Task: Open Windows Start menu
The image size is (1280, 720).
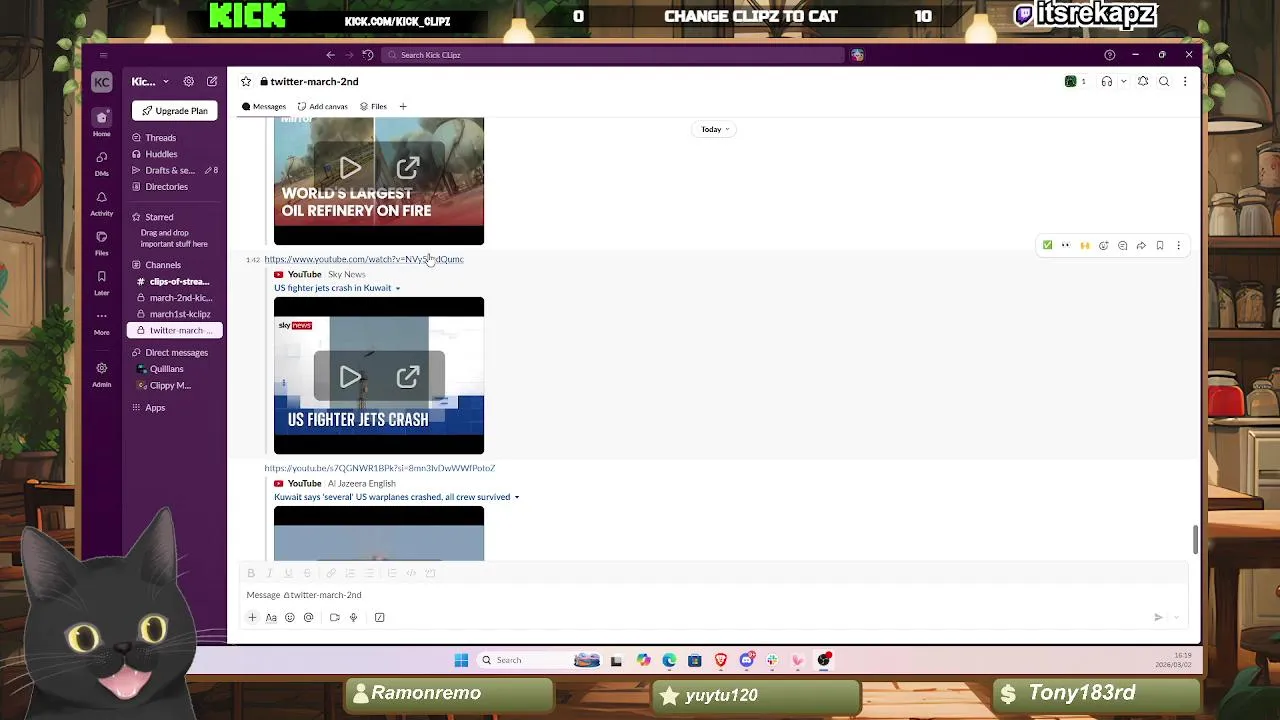Action: [461, 660]
